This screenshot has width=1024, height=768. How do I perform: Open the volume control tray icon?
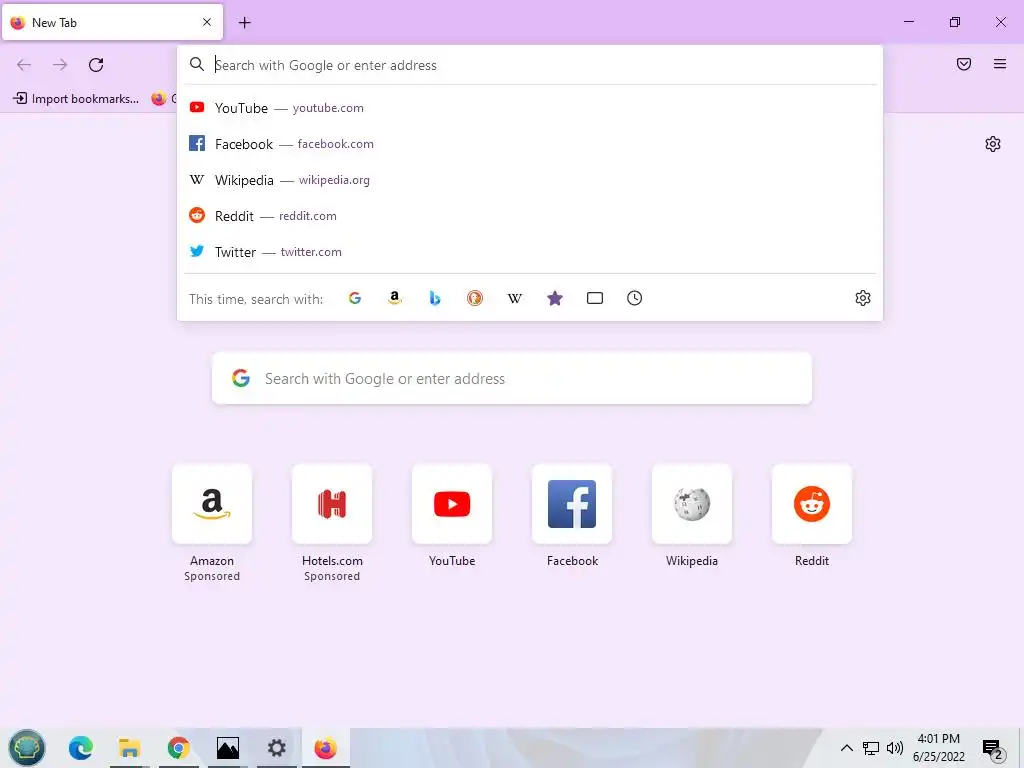[x=895, y=748]
